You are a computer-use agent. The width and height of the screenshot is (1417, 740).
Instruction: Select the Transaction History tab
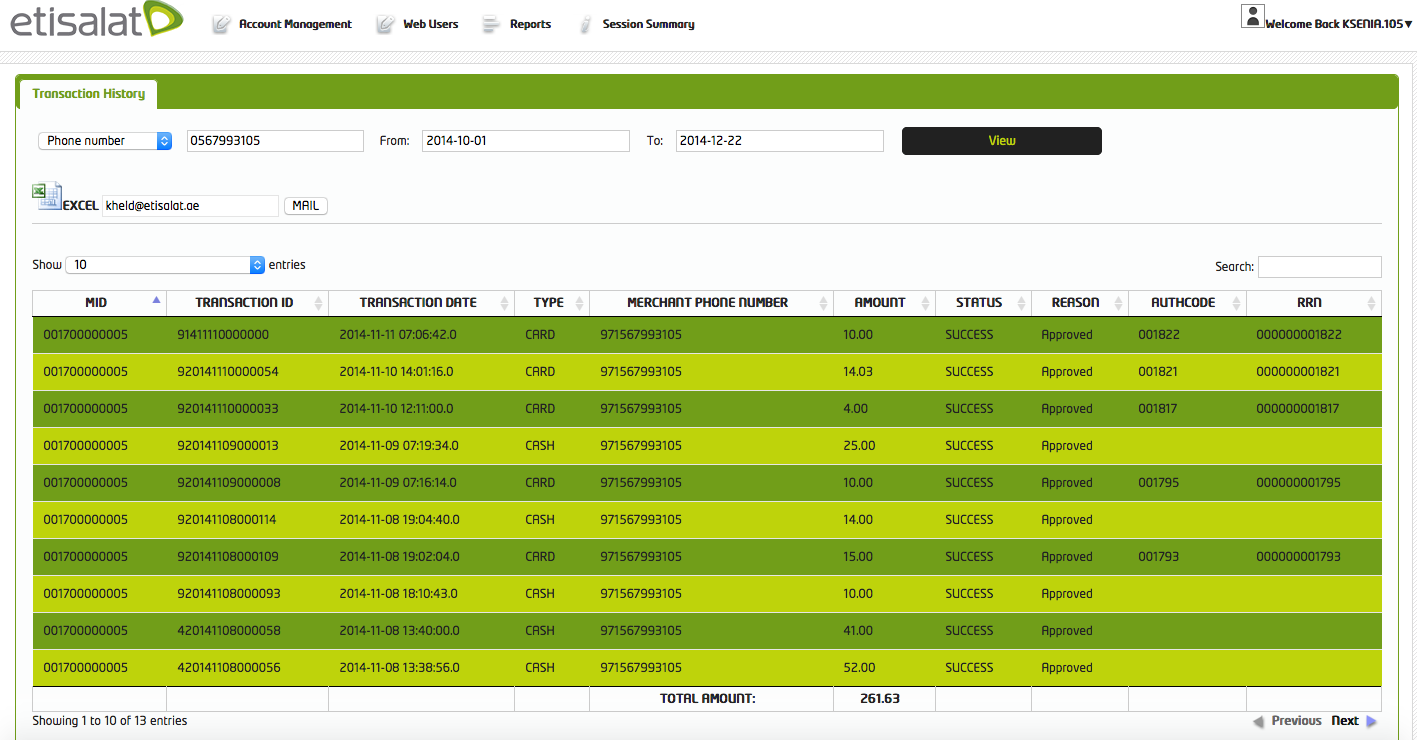tap(88, 94)
